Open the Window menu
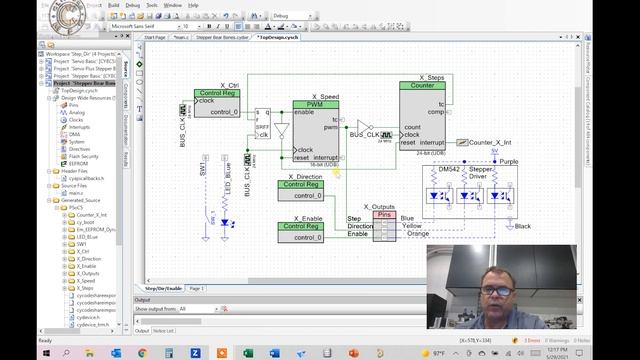640x360 pixels. (173, 5)
